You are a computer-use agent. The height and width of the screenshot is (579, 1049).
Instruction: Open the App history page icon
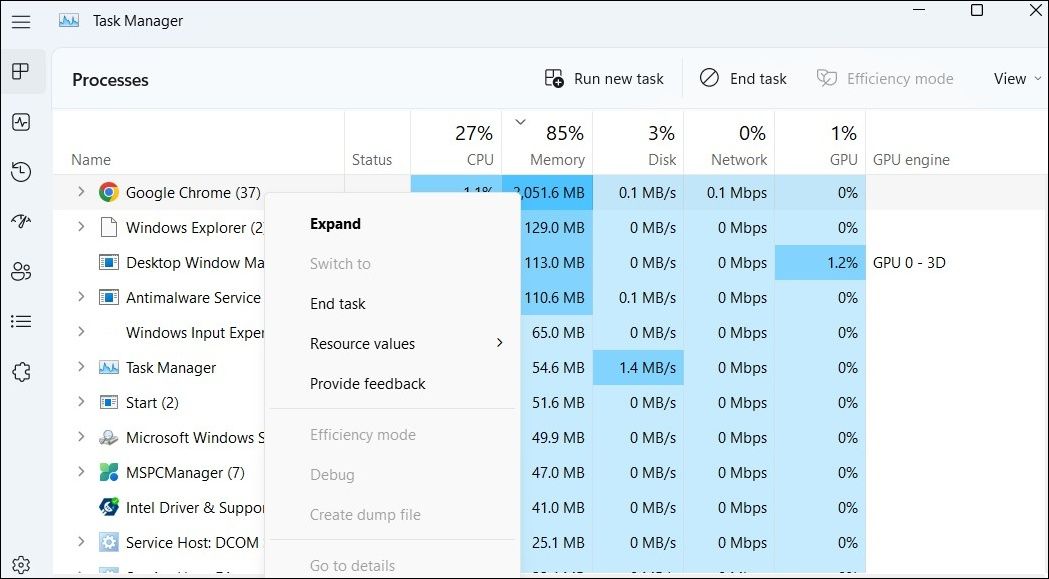[21, 172]
